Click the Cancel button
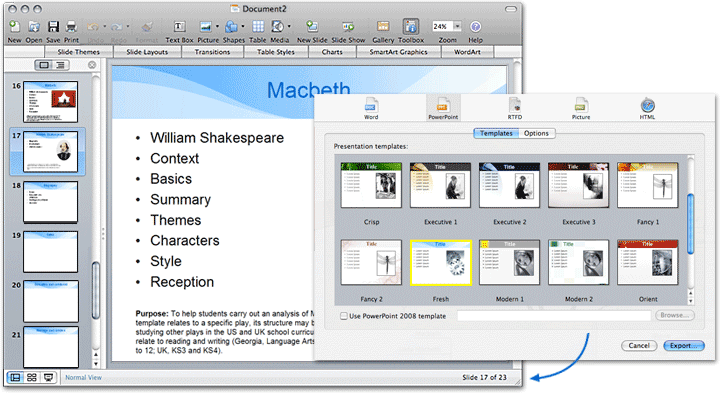721x394 pixels. [x=639, y=346]
